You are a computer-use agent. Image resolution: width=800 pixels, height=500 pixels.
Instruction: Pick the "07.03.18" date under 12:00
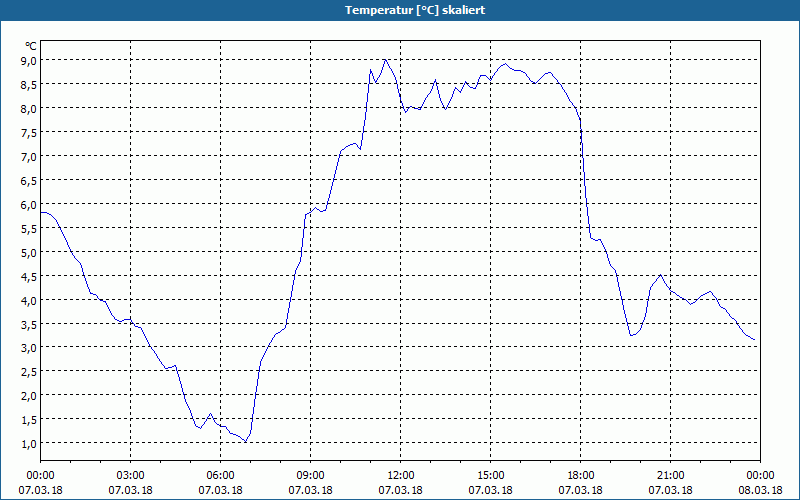tap(401, 490)
